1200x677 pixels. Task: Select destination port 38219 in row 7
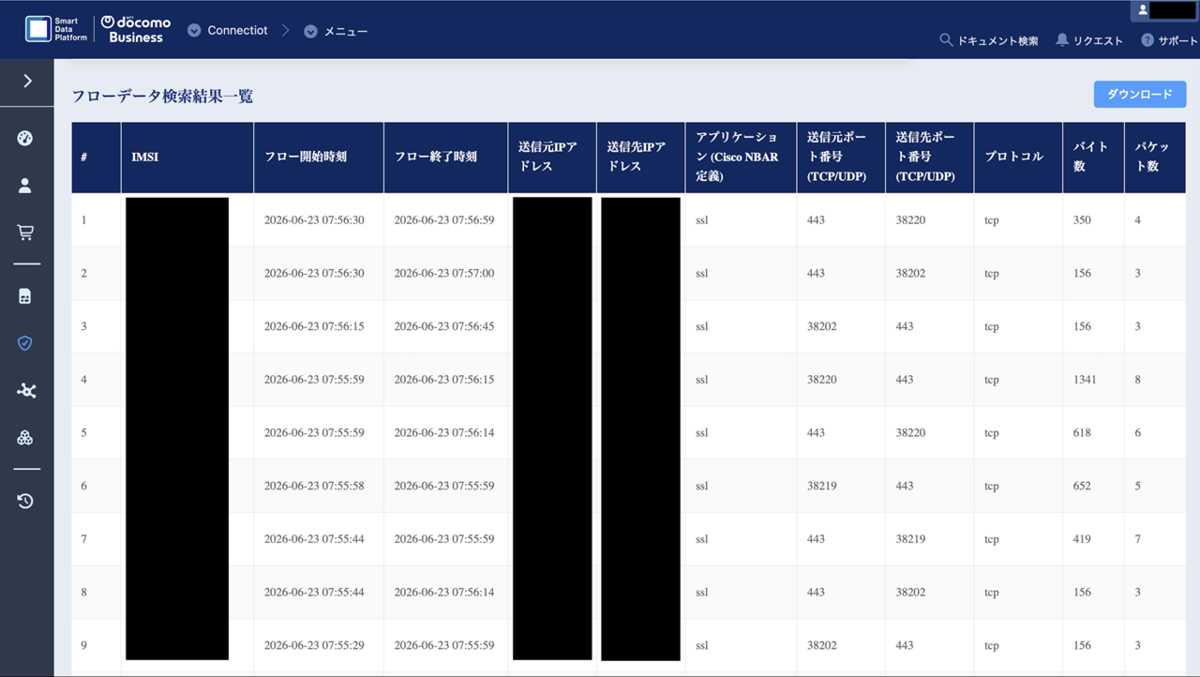[911, 539]
